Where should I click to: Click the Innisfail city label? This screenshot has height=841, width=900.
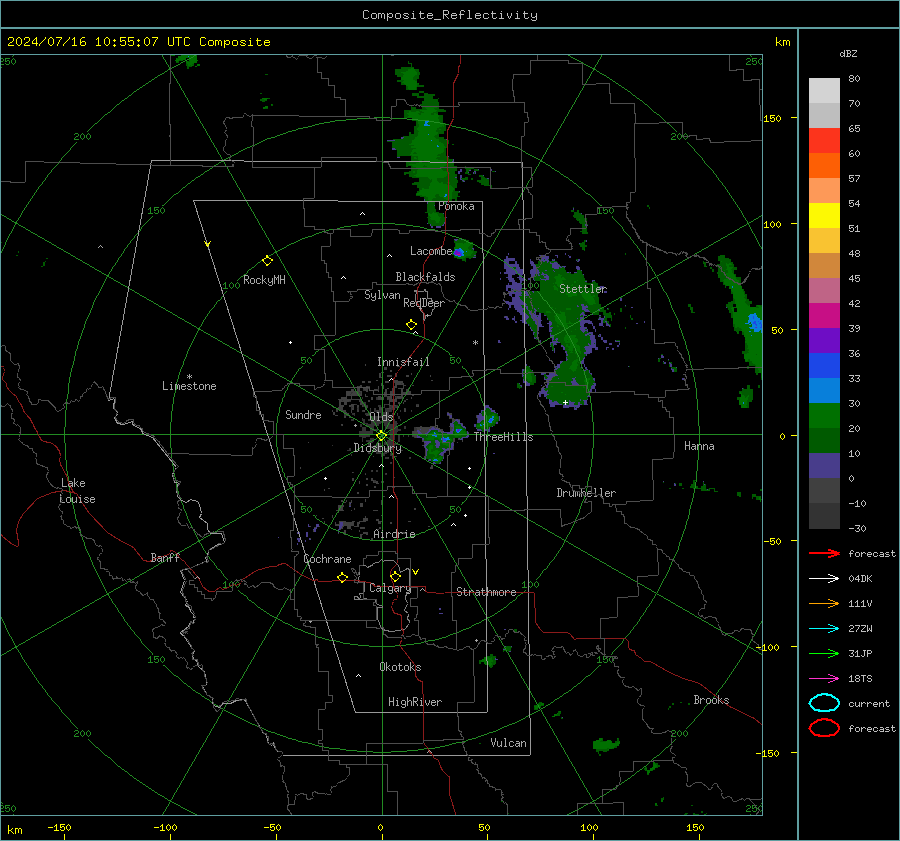pyautogui.click(x=403, y=362)
